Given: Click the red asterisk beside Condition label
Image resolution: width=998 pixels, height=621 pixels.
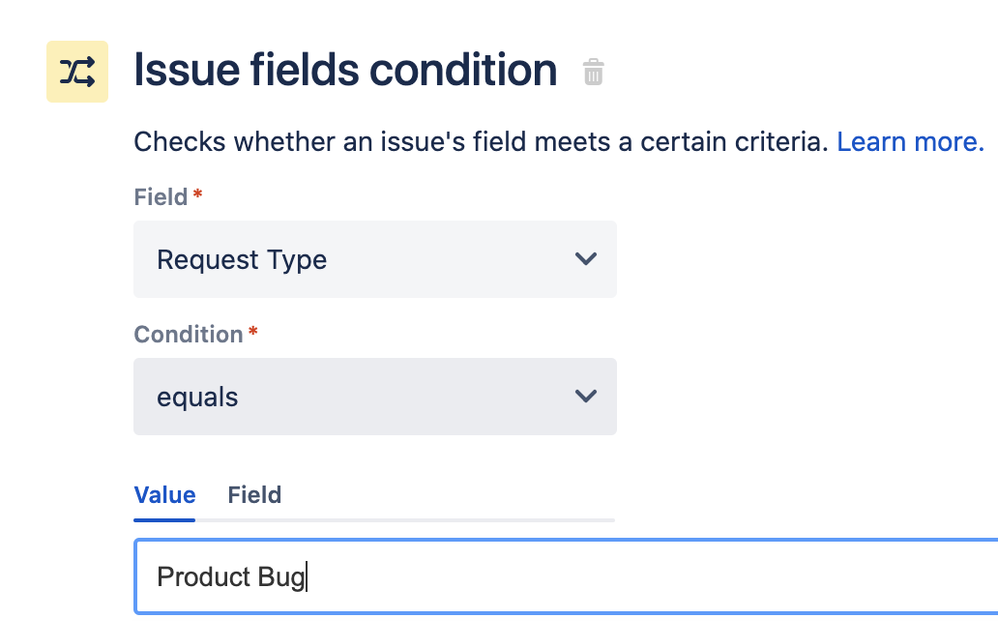Looking at the screenshot, I should 253,332.
